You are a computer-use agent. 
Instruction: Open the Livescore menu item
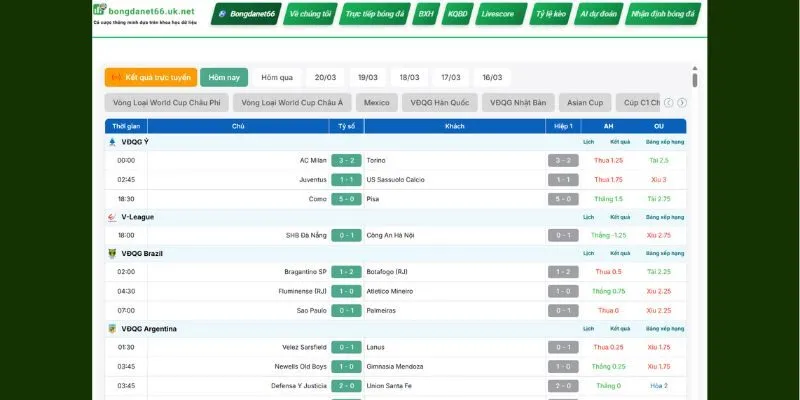[x=499, y=15]
